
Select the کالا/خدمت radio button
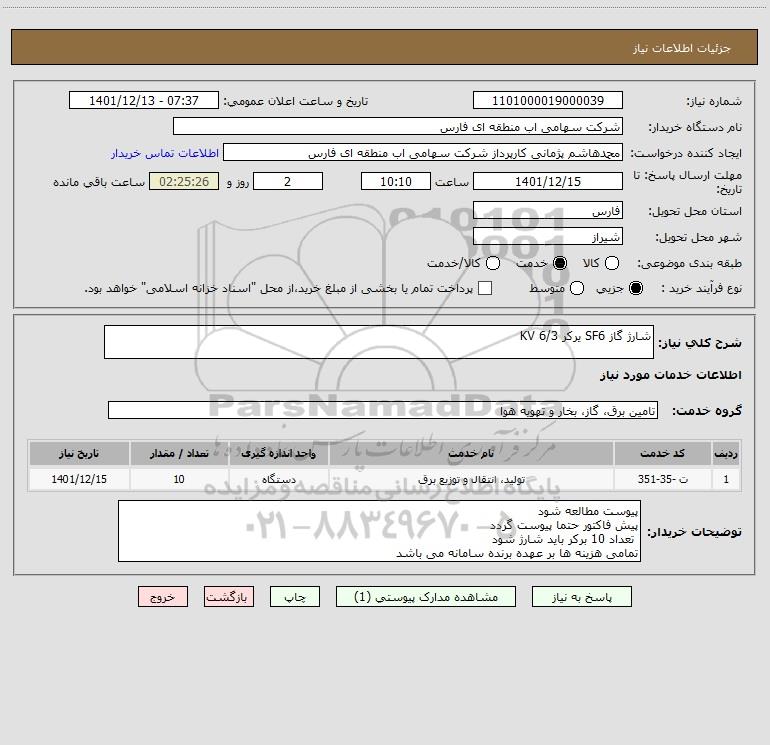[x=493, y=263]
